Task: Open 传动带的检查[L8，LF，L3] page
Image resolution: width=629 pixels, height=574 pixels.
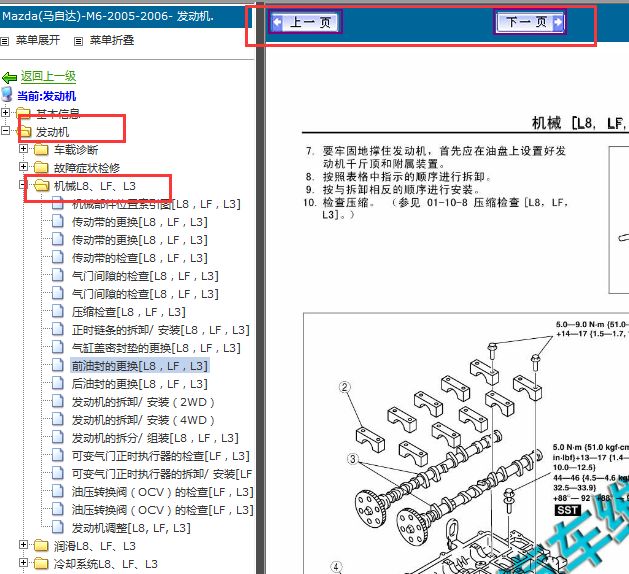Action: (x=139, y=258)
